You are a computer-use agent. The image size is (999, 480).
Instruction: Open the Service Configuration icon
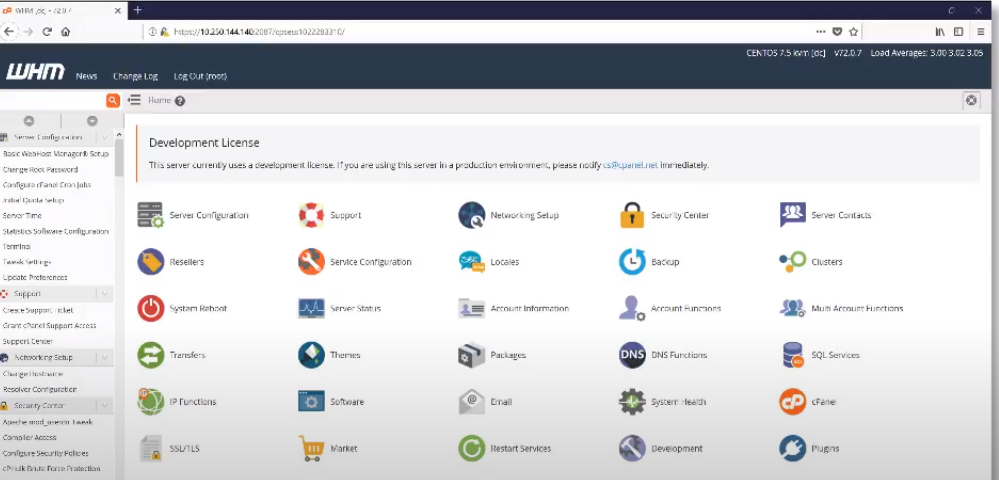(x=311, y=261)
